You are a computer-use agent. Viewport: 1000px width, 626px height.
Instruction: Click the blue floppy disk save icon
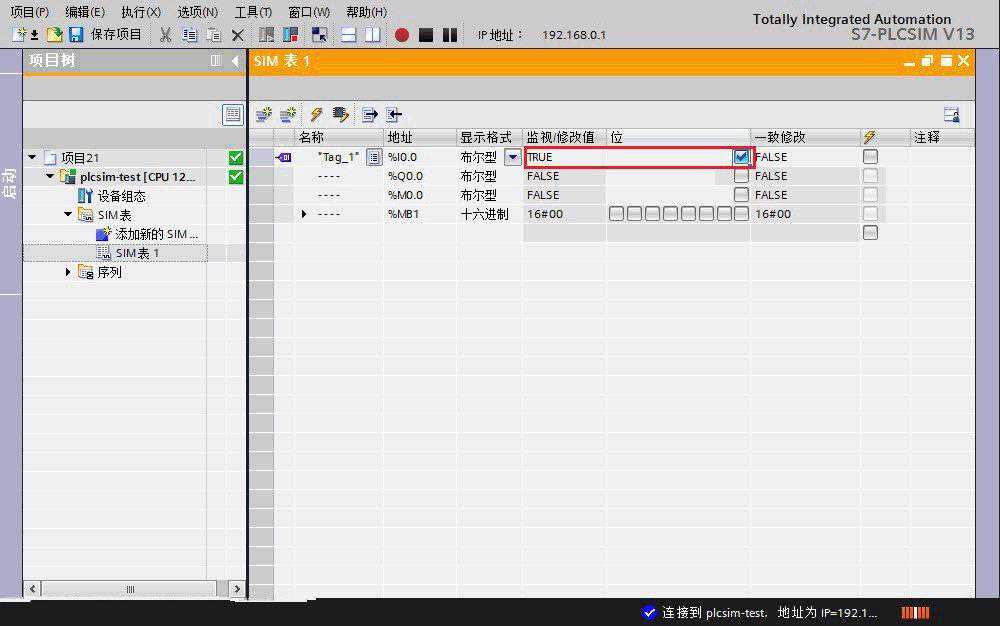pos(76,35)
